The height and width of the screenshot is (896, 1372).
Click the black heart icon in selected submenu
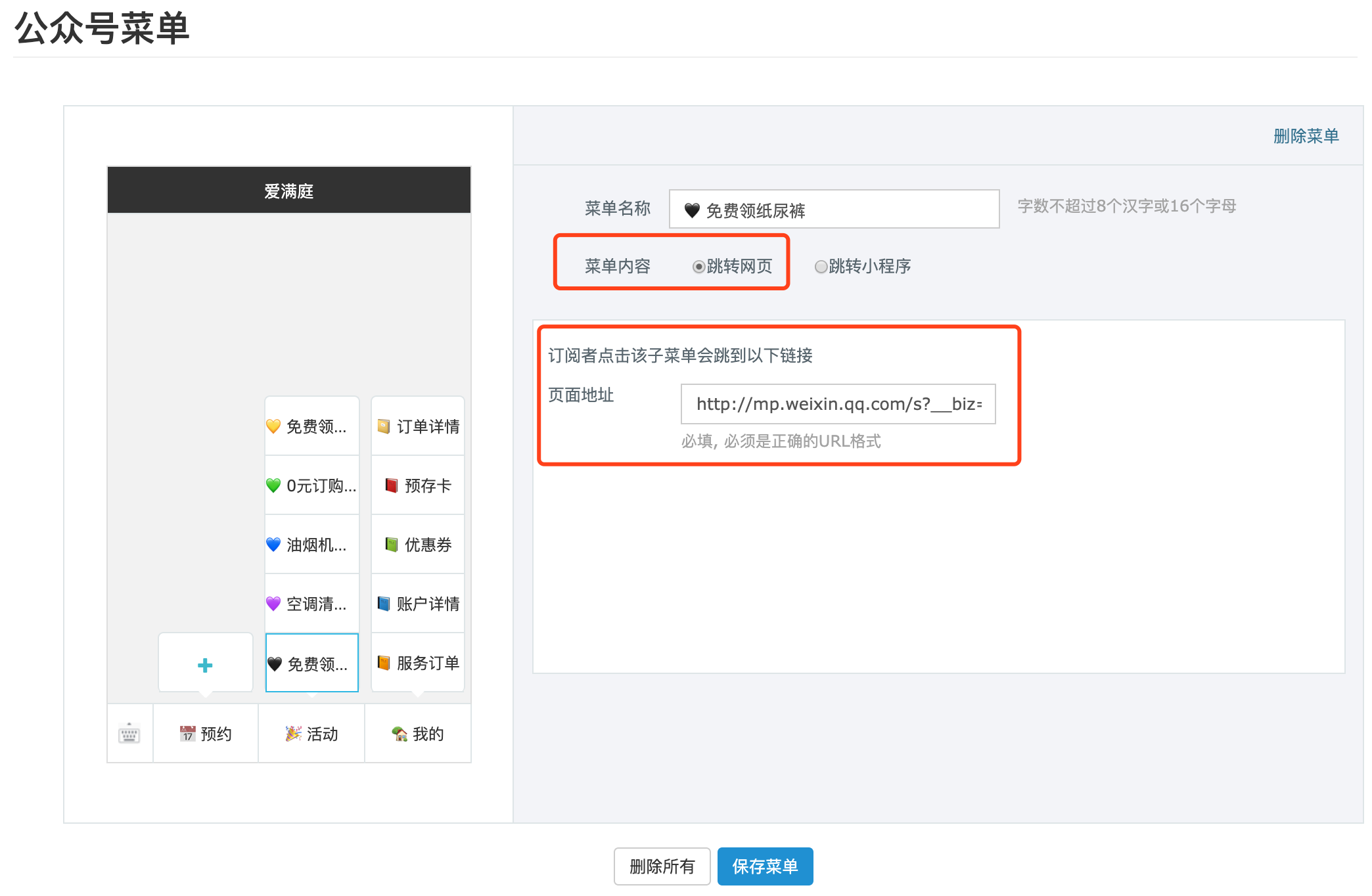[x=275, y=664]
